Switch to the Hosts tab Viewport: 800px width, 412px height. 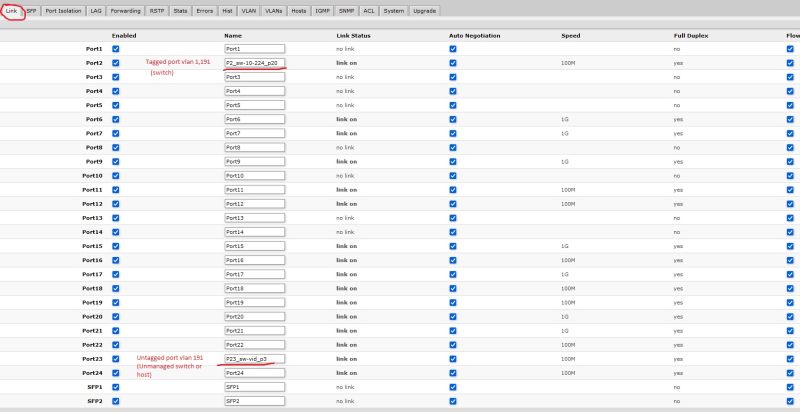click(299, 11)
